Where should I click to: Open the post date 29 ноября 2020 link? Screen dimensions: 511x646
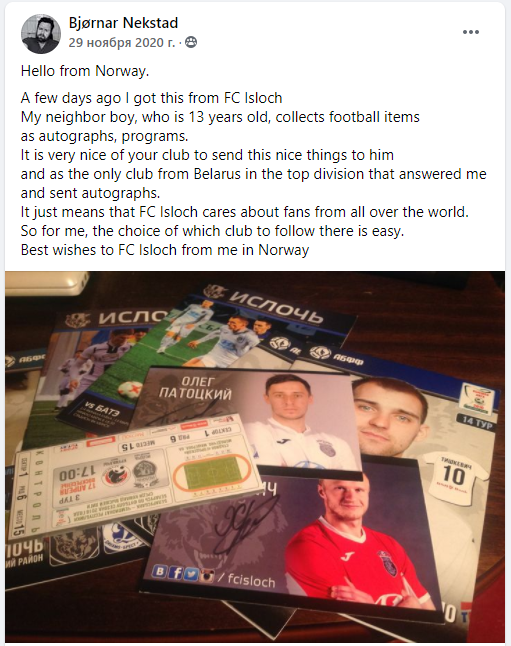click(122, 42)
